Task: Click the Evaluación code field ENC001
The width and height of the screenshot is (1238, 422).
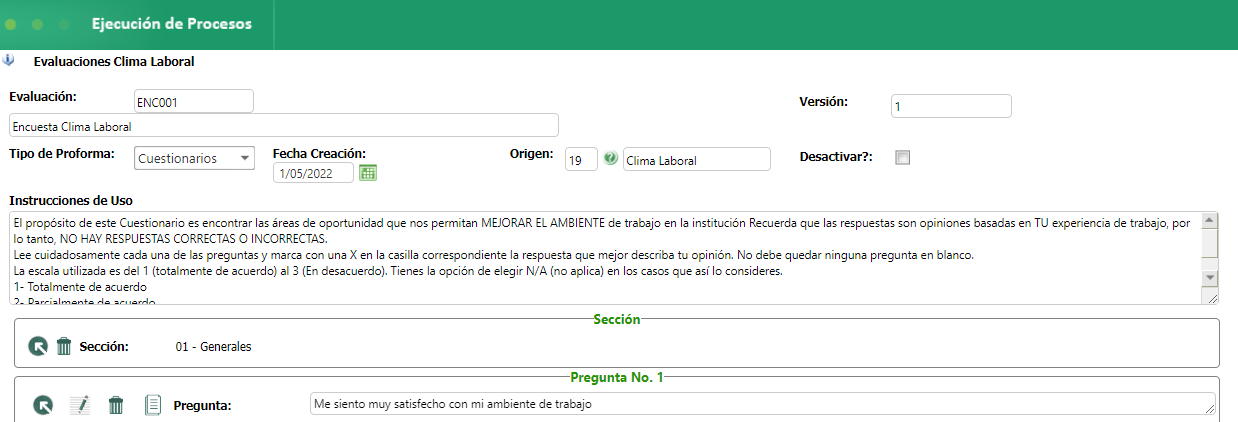Action: click(x=193, y=101)
